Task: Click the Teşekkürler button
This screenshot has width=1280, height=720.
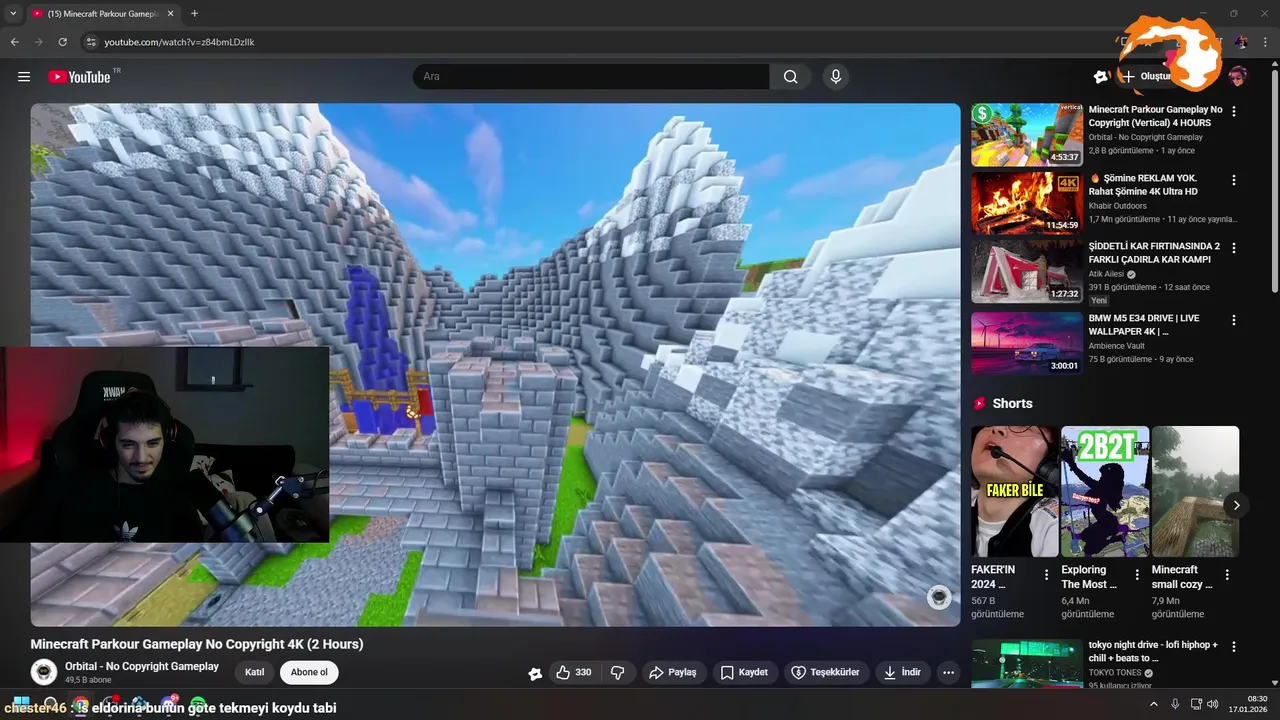Action: [826, 673]
